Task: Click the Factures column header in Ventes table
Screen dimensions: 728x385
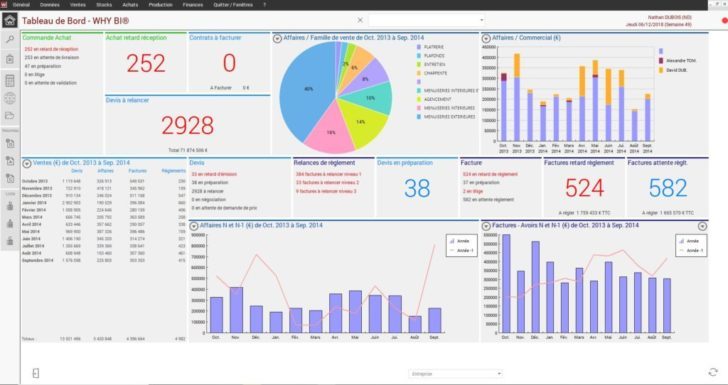Action: point(137,171)
